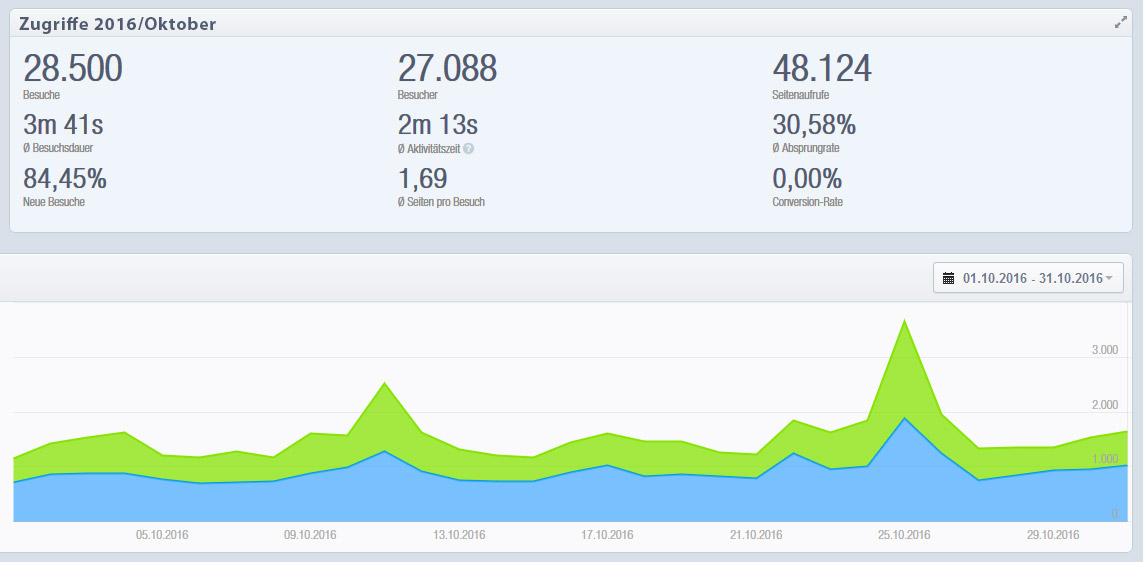Select the 01.10.2016 - 31.10.2016 date range text
Viewport: 1144px width, 562px height.
coord(1032,278)
